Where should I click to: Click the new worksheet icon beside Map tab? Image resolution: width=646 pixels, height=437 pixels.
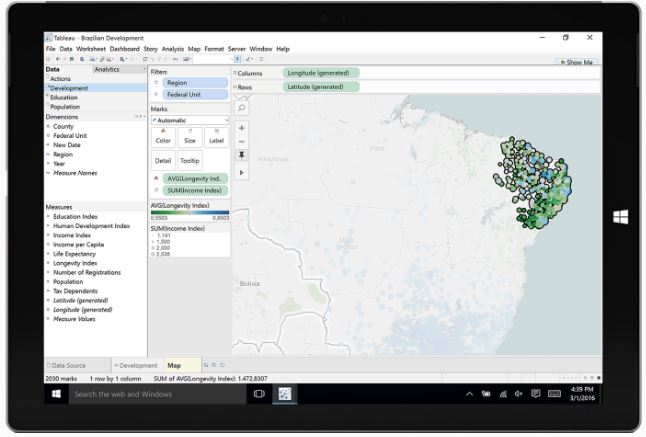206,365
